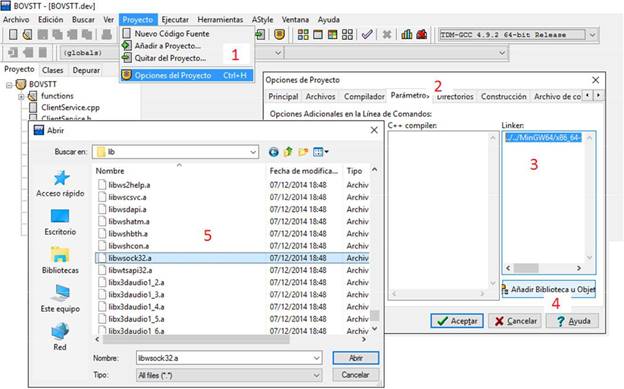Click Nuevo Código Fuente menu entry
624x389 pixels.
click(172, 33)
